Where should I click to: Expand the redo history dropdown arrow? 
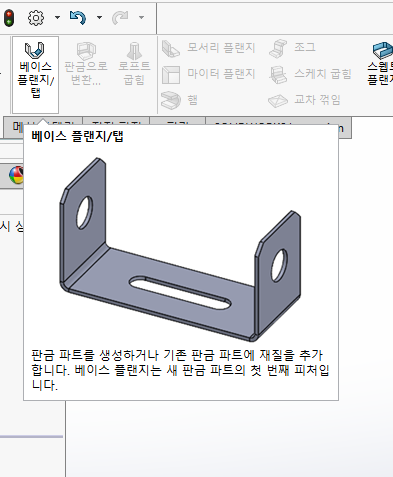(x=142, y=17)
